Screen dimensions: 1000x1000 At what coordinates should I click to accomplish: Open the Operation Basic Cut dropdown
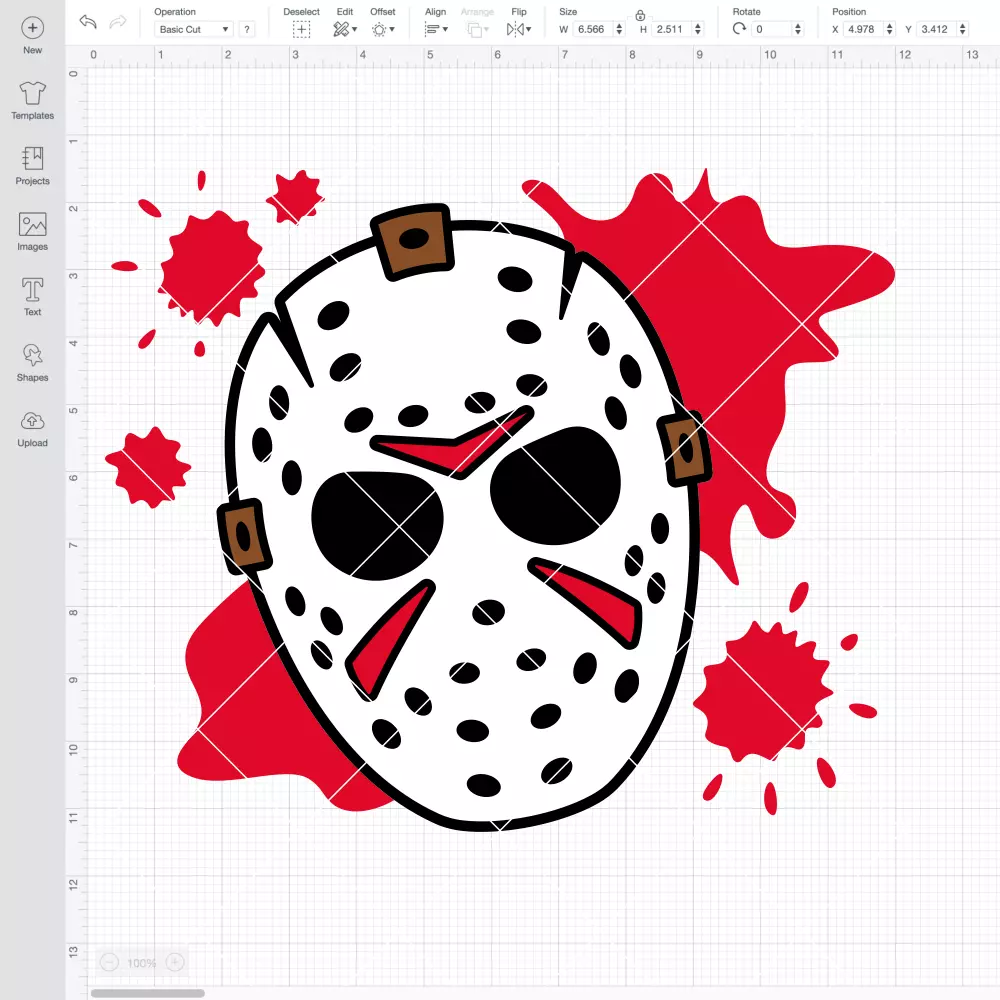click(x=193, y=29)
